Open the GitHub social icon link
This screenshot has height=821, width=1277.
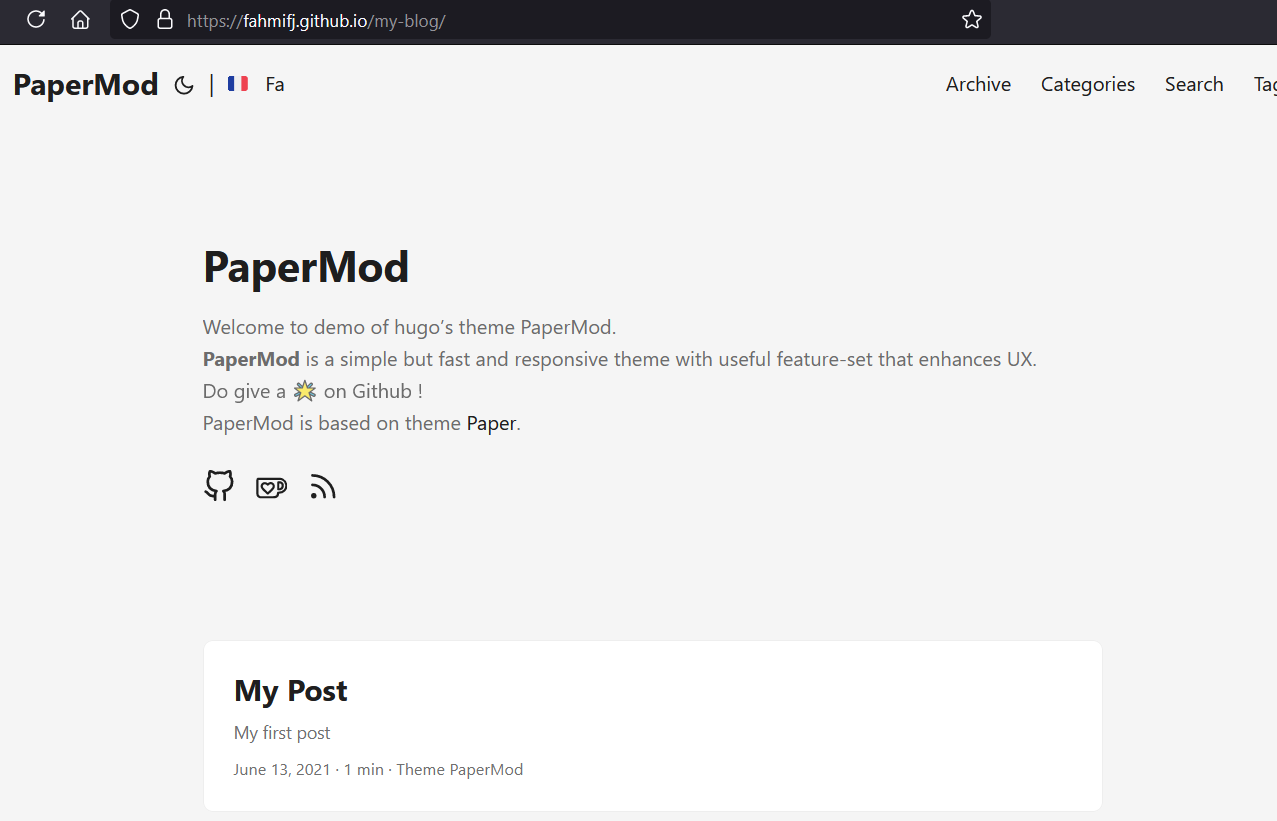pyautogui.click(x=219, y=486)
